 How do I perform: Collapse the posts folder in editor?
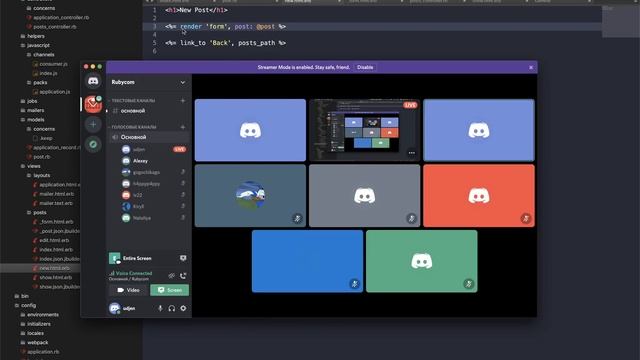pyautogui.click(x=40, y=213)
